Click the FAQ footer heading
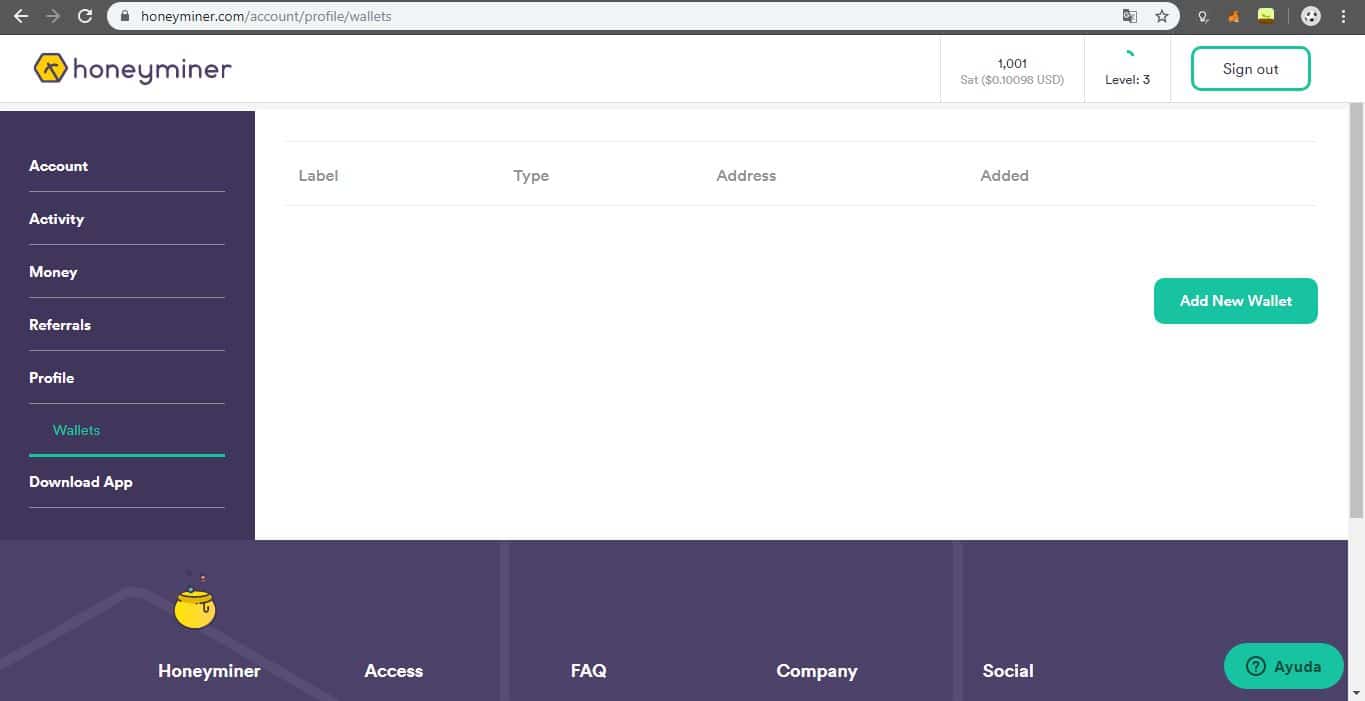The image size is (1365, 701). [x=588, y=671]
